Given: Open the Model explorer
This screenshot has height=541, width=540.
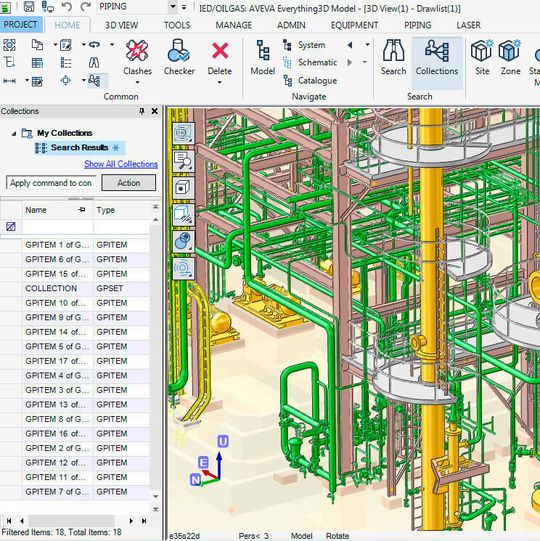Looking at the screenshot, I should 263,58.
